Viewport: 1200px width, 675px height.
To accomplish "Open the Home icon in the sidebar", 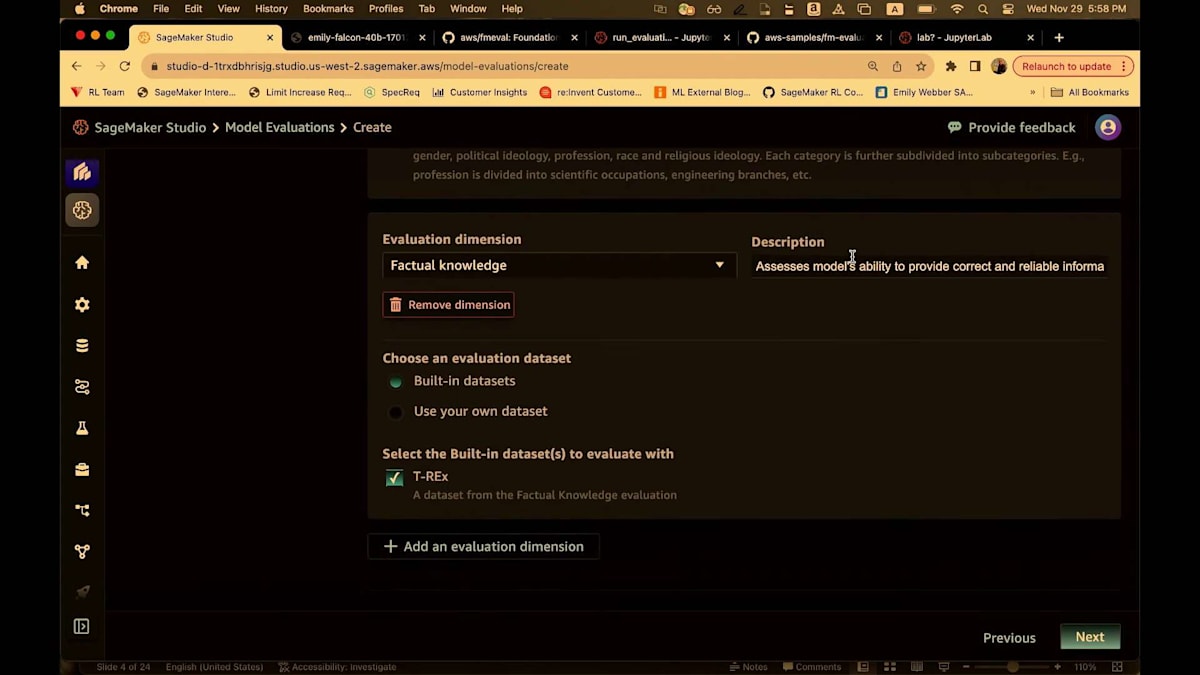I will 82,263.
